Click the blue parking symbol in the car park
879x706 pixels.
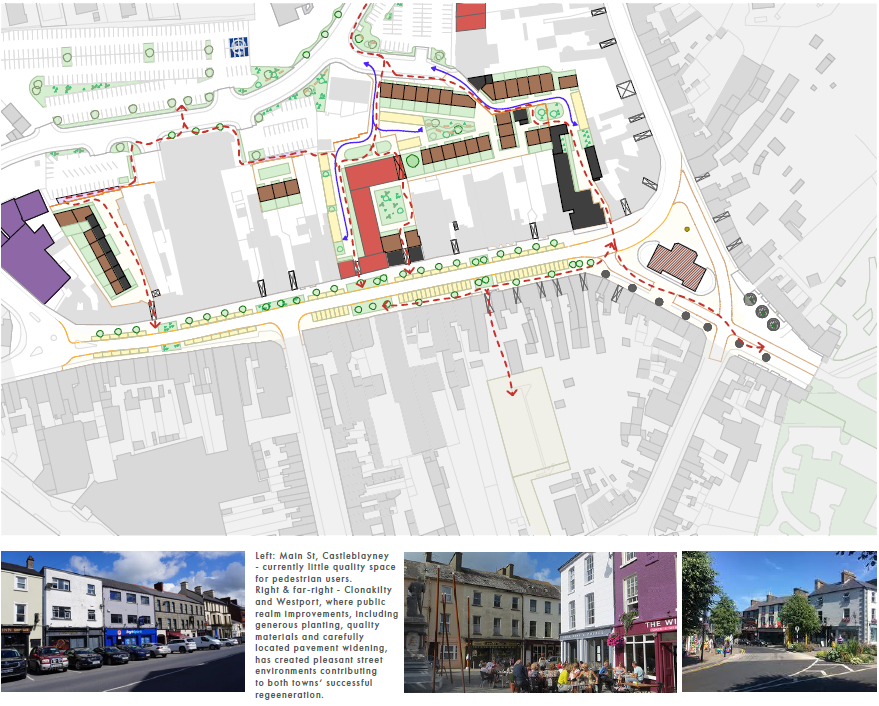pyautogui.click(x=238, y=44)
